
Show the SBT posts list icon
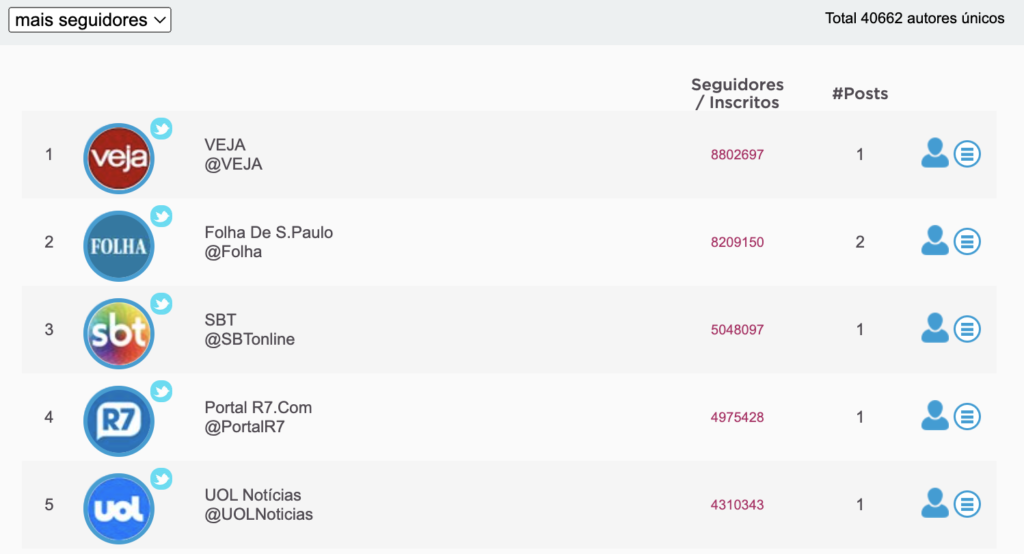pos(967,329)
